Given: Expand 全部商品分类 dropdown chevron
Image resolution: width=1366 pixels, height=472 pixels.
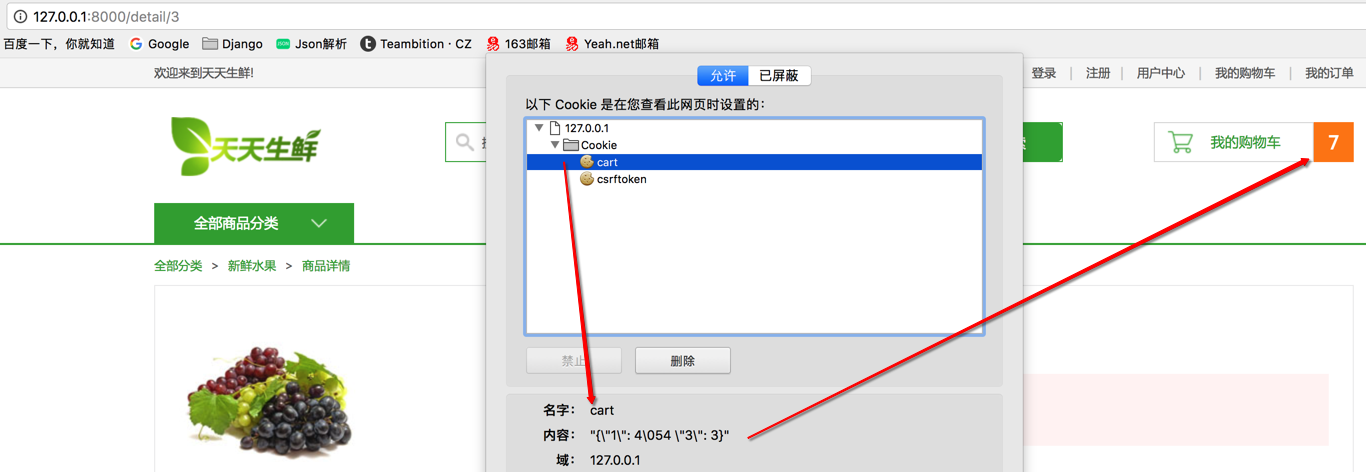Looking at the screenshot, I should [x=319, y=223].
